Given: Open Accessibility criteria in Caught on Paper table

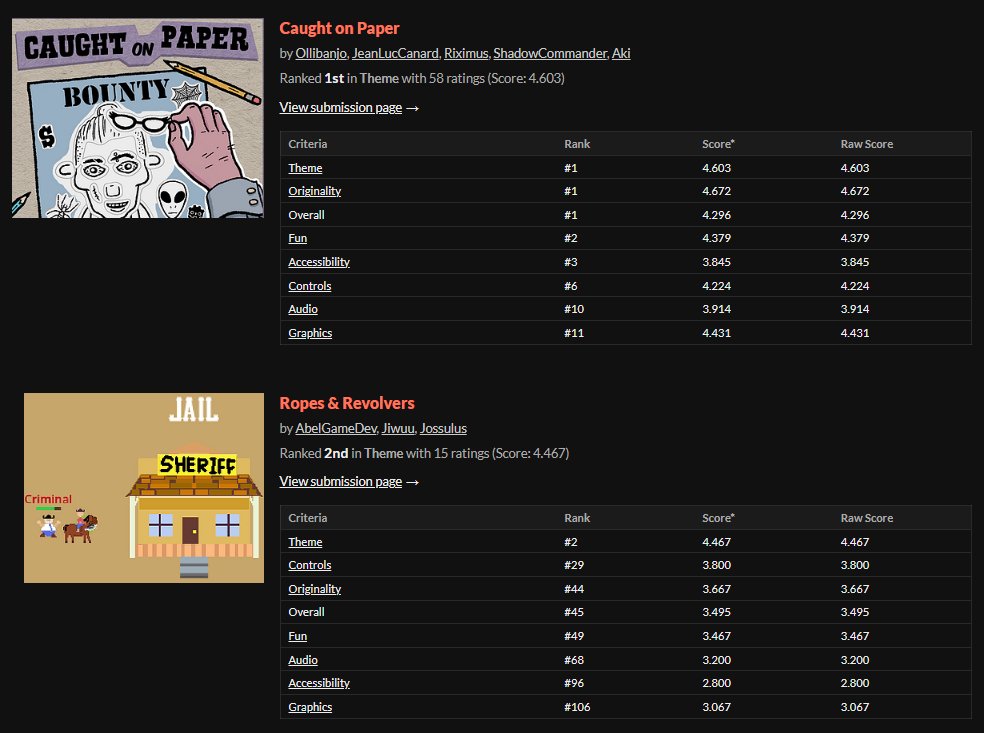Looking at the screenshot, I should pyautogui.click(x=319, y=262).
